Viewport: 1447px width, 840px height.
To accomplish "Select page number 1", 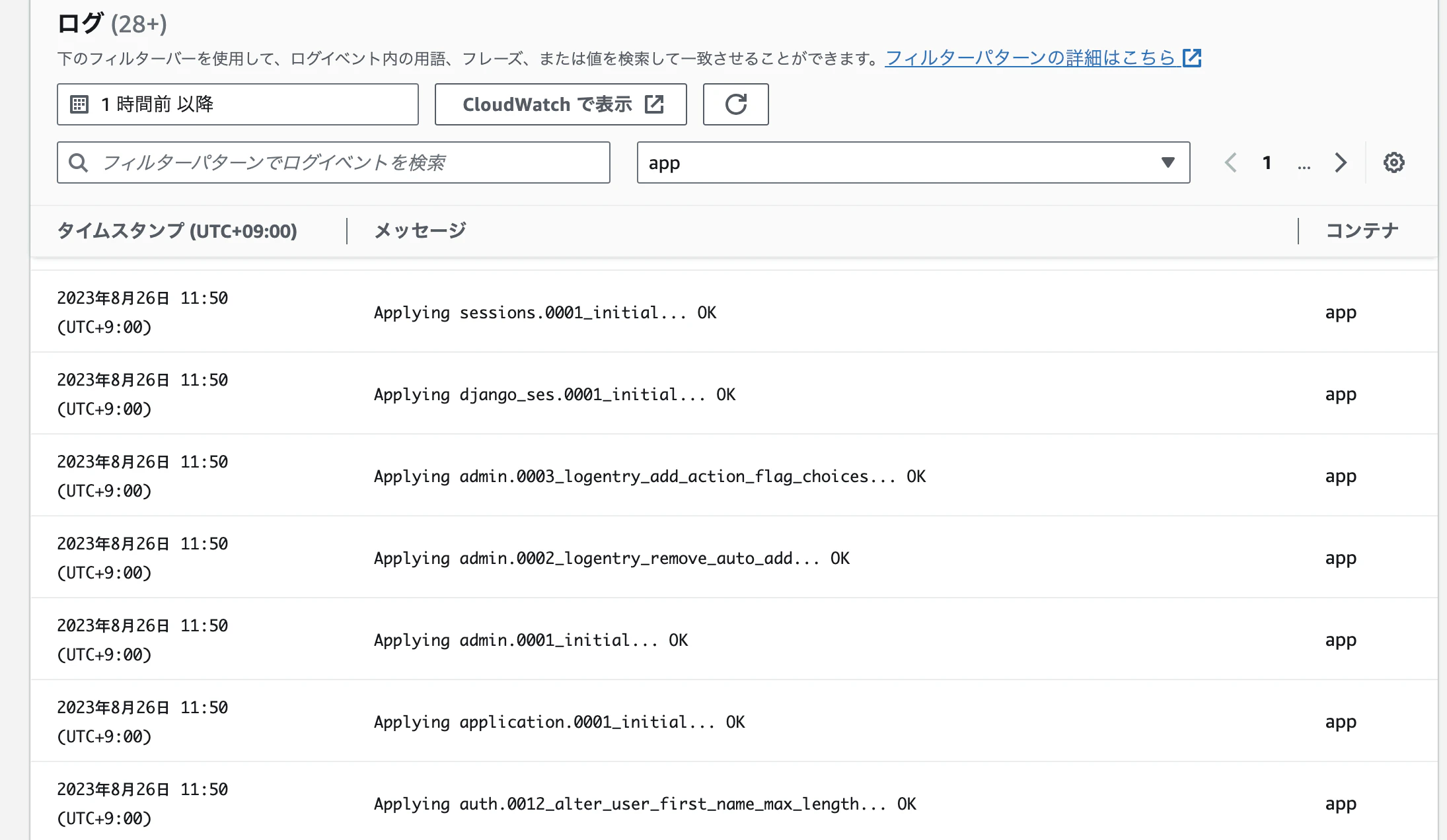I will point(1267,162).
